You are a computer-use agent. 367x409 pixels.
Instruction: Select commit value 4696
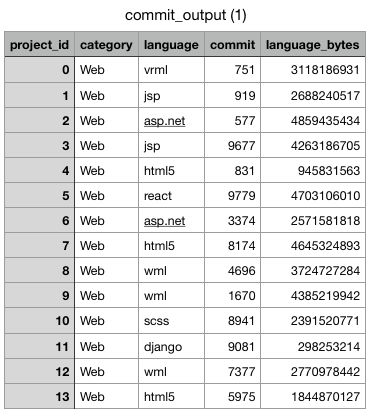(232, 270)
